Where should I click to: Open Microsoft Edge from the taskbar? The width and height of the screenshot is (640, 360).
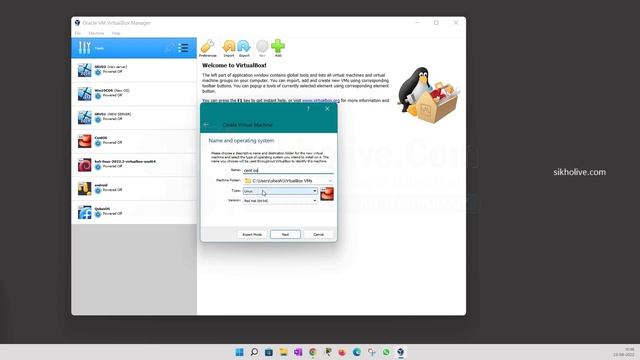(357, 352)
